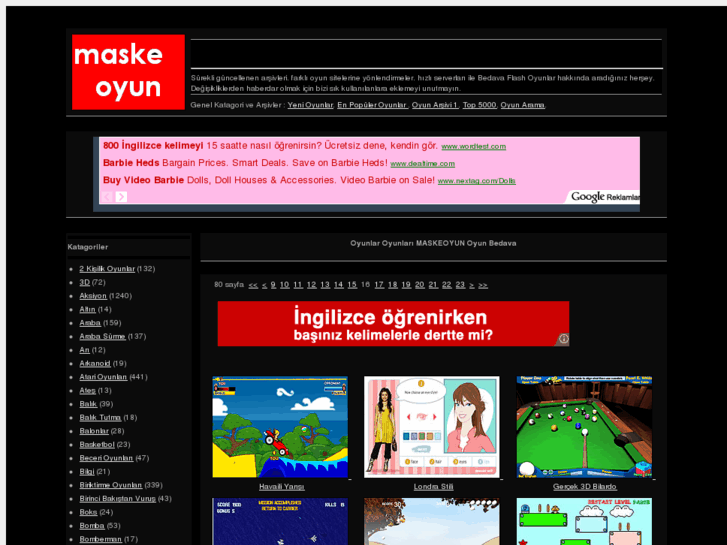Go to previous ad with left arrow
The image size is (727, 545).
(107, 197)
